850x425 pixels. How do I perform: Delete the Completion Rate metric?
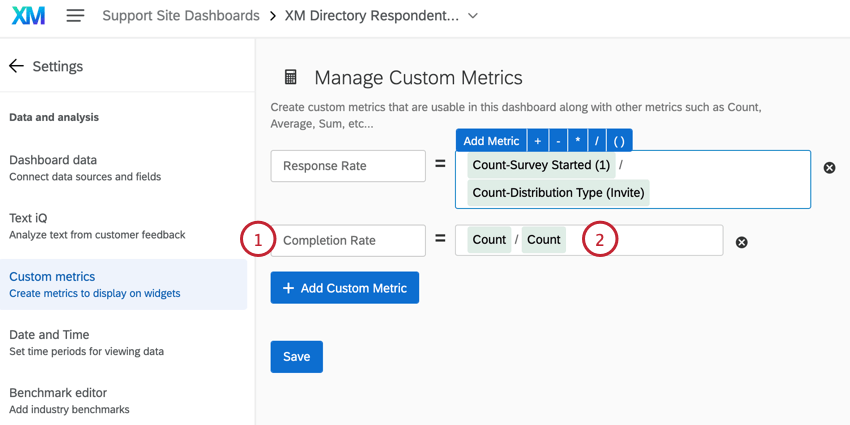pos(742,242)
